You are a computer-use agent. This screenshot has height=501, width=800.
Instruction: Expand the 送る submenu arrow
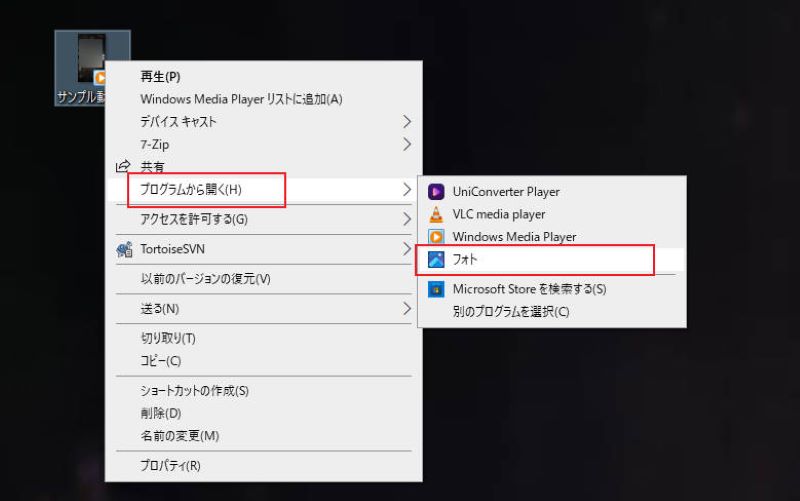tap(407, 309)
